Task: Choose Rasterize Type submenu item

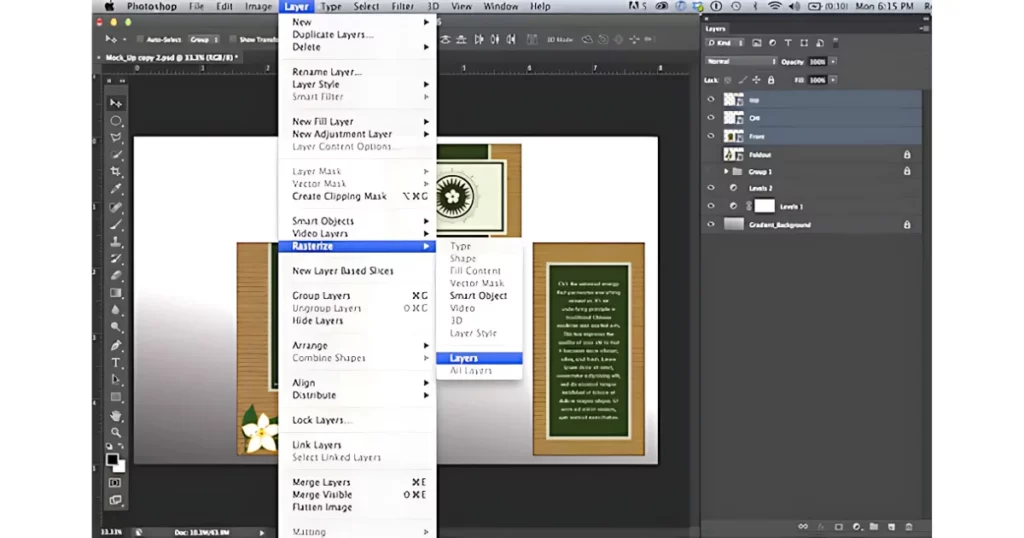Action: click(x=479, y=246)
